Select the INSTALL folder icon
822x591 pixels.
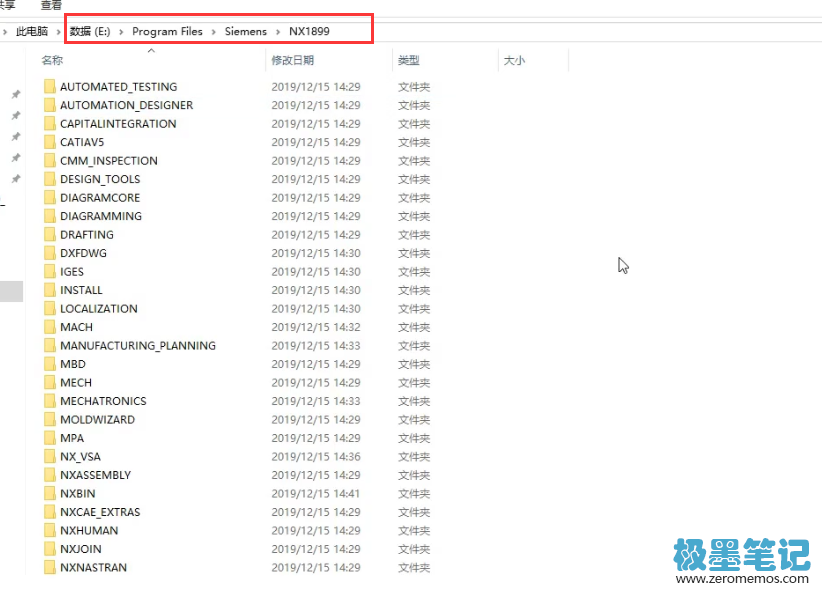click(x=50, y=290)
